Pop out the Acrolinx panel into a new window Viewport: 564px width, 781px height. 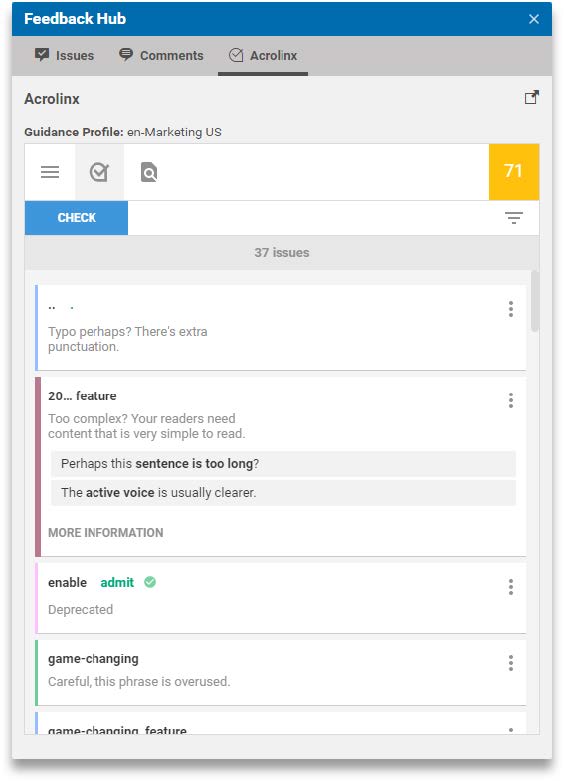click(x=532, y=98)
